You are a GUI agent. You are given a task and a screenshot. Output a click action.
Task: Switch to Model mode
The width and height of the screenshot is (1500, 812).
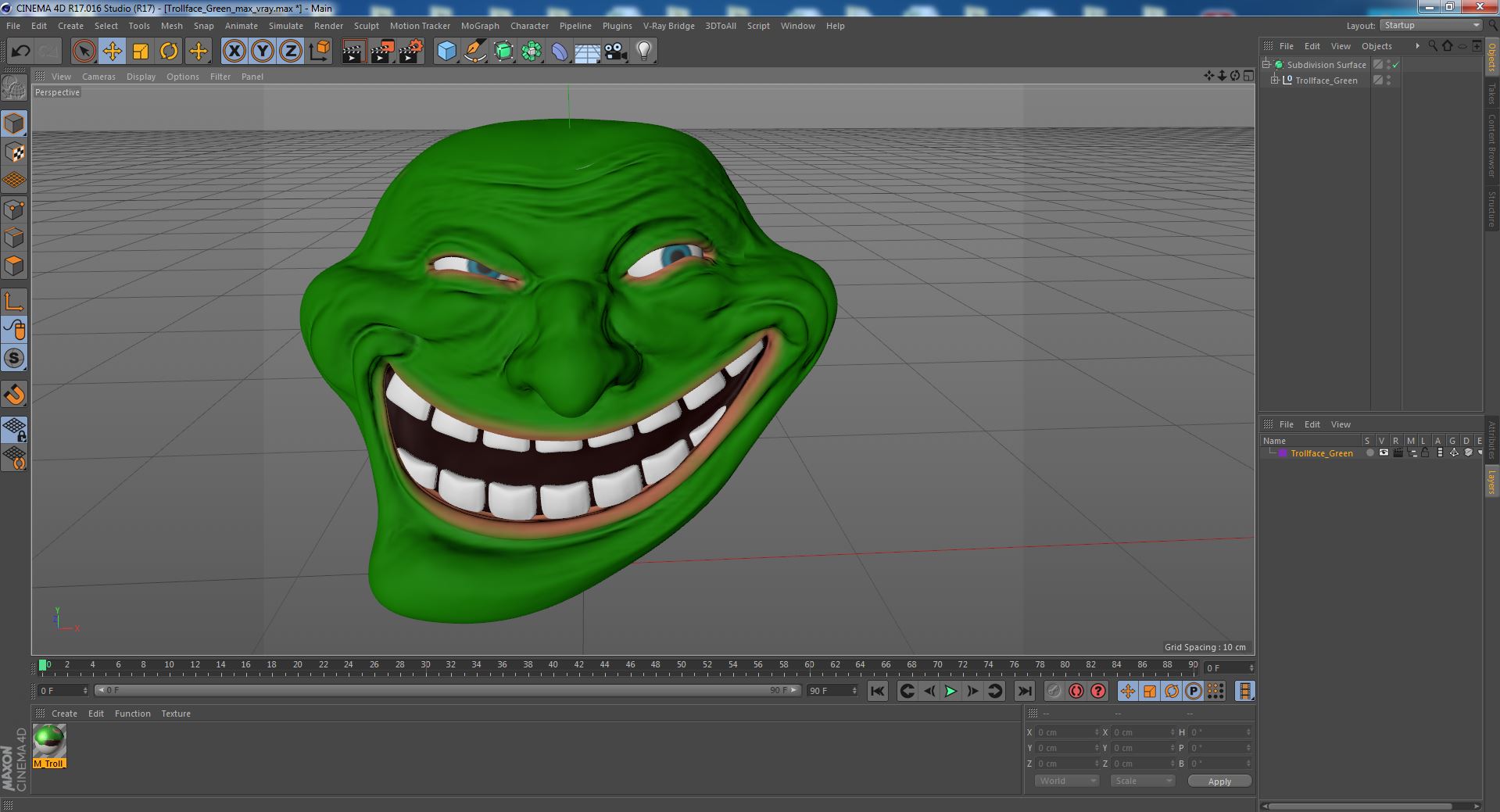coord(14,123)
